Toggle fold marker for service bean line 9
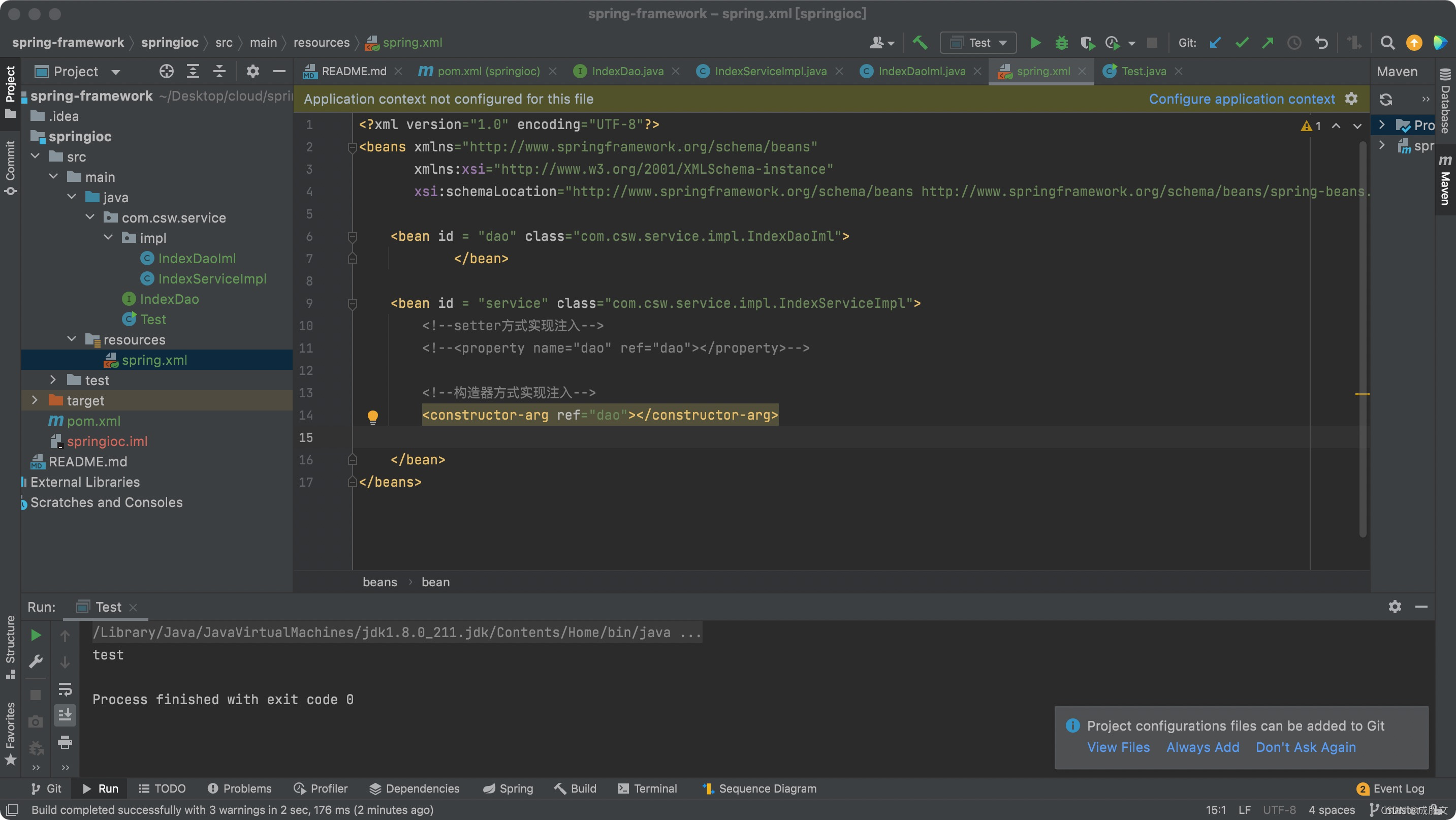 (352, 303)
